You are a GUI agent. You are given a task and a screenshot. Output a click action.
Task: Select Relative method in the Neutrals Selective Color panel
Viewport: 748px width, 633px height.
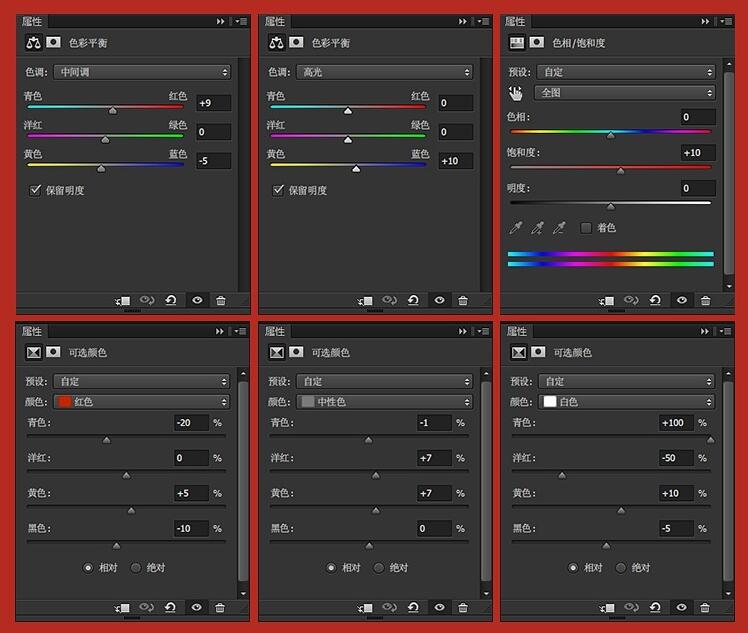click(331, 568)
